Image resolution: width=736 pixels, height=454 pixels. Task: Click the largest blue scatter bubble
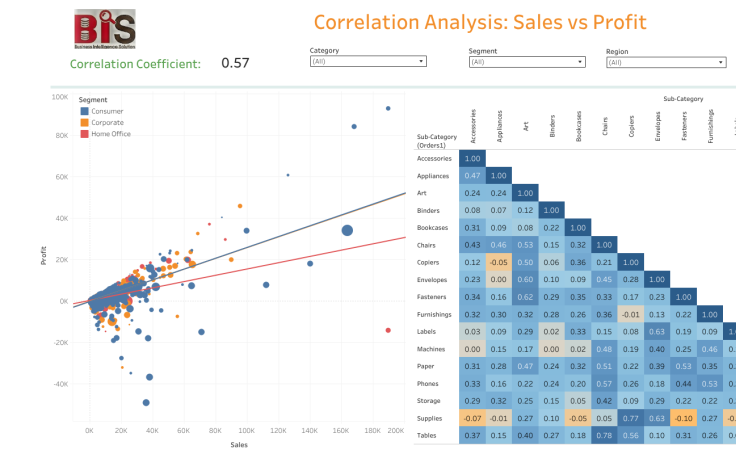click(347, 231)
